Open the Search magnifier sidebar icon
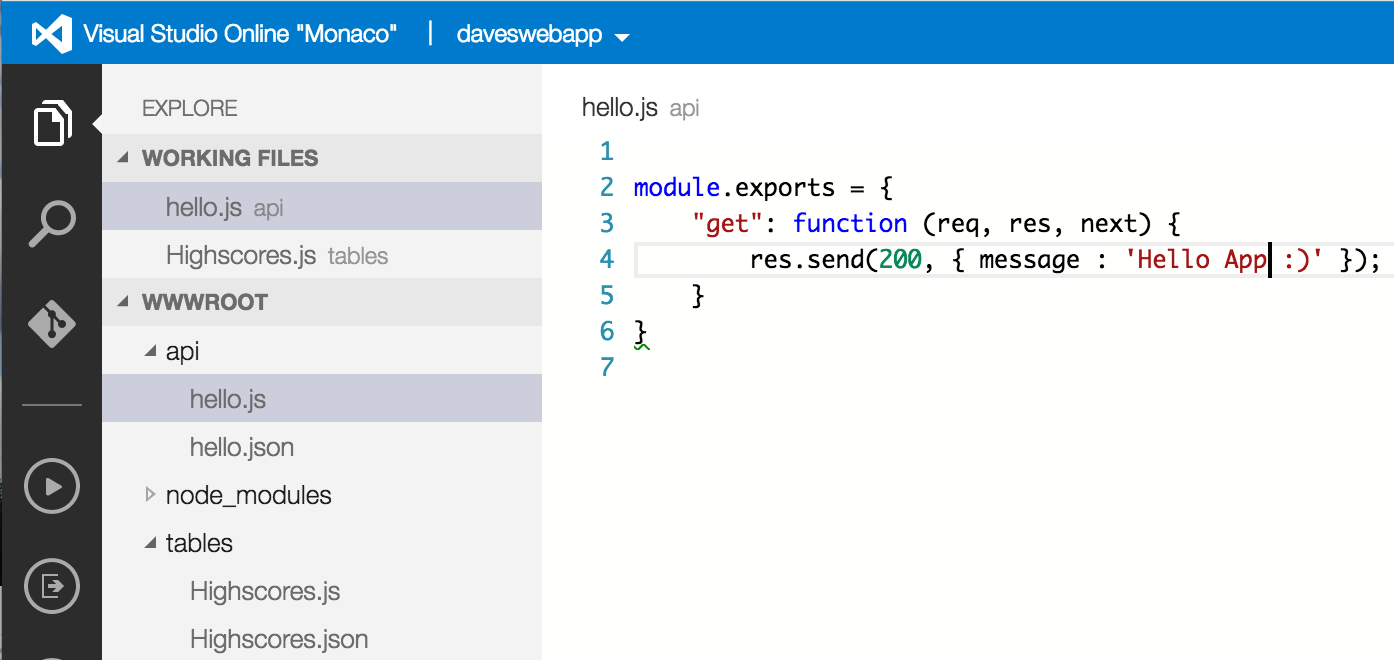The width and height of the screenshot is (1394, 660). pos(52,224)
